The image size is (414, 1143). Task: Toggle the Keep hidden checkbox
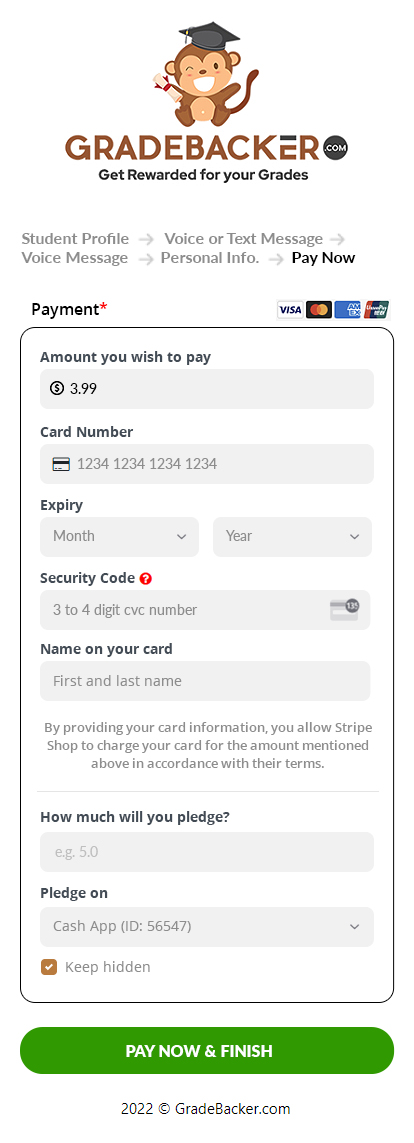[49, 967]
